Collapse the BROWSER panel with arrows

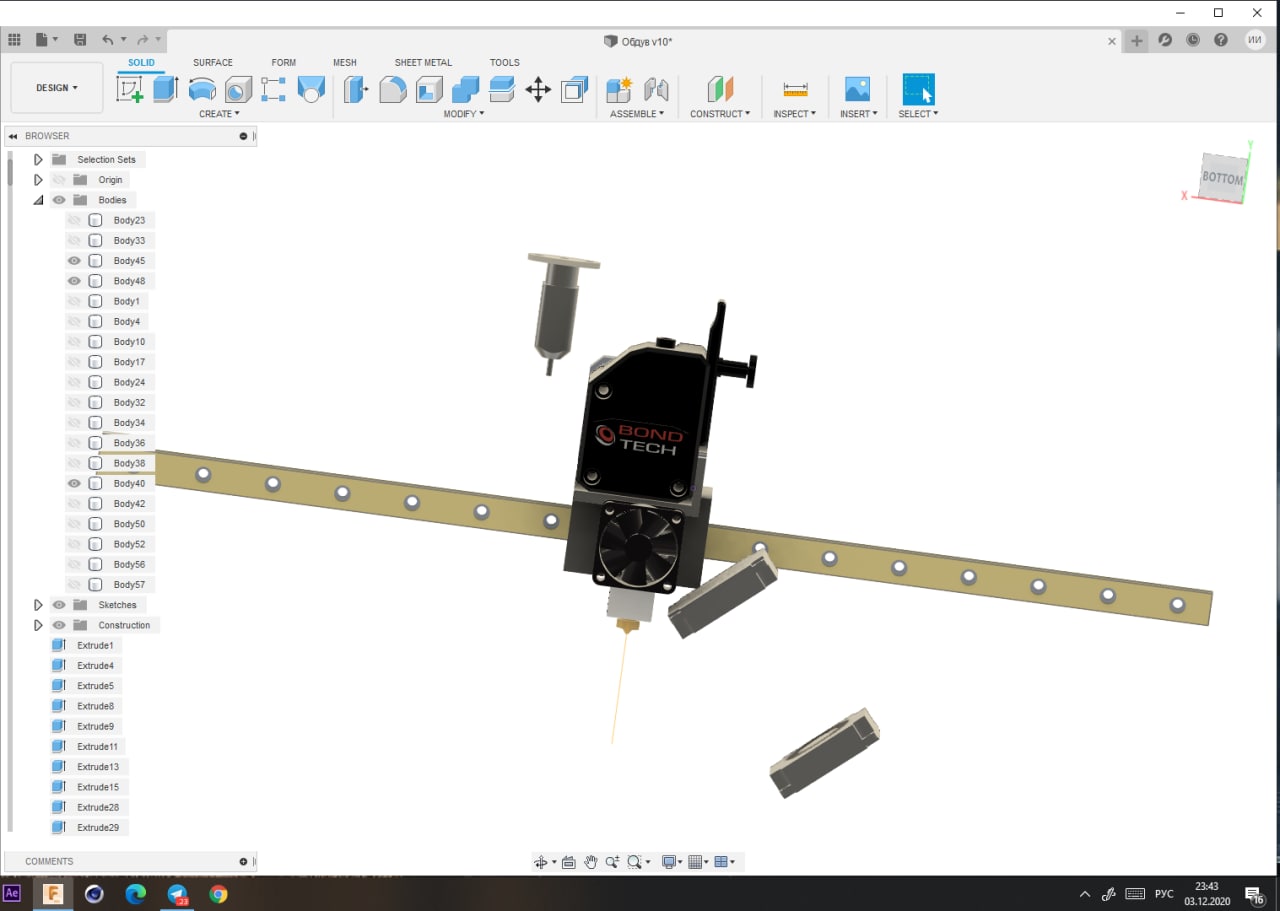click(x=13, y=136)
